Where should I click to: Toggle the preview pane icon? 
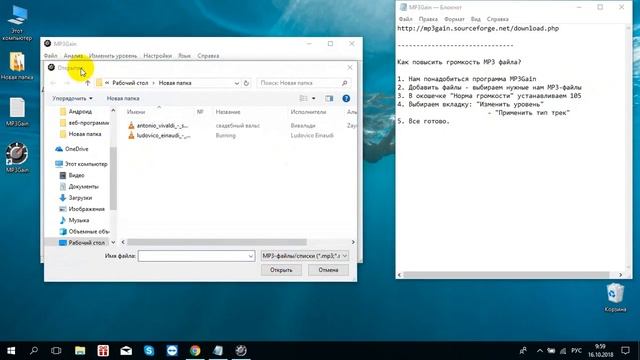tap(329, 98)
